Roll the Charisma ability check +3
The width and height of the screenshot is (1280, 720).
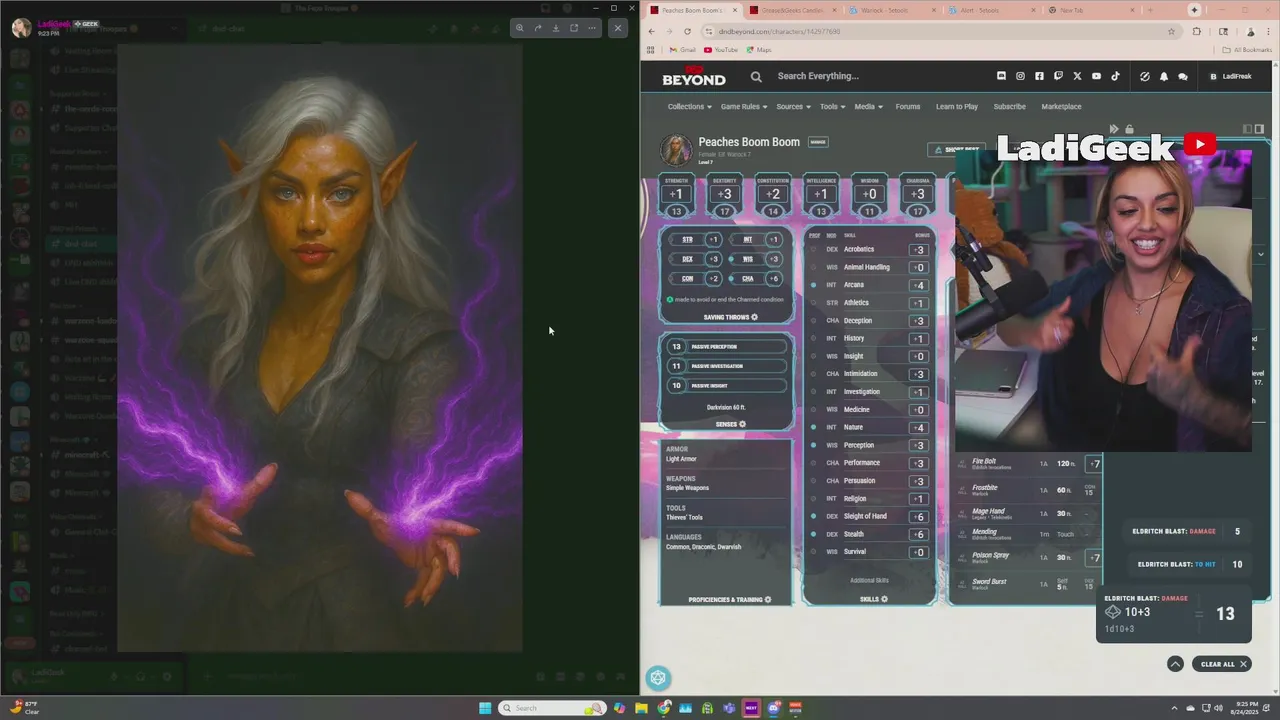[x=917, y=194]
